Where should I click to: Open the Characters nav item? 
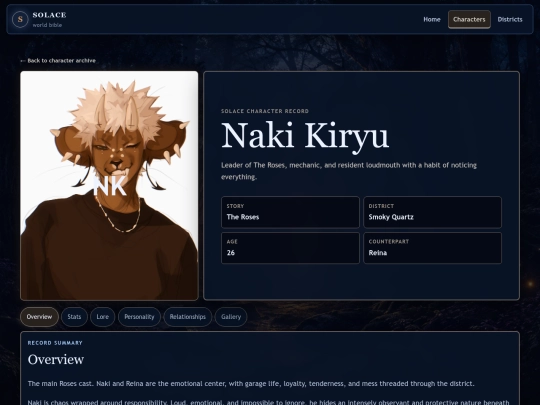(469, 19)
